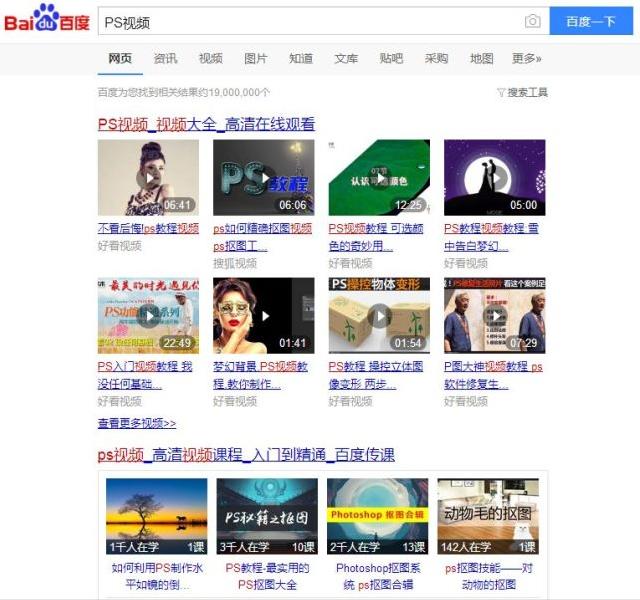Image resolution: width=640 pixels, height=600 pixels.
Task: Play the 06:41 video thumbnail
Action: [x=148, y=178]
